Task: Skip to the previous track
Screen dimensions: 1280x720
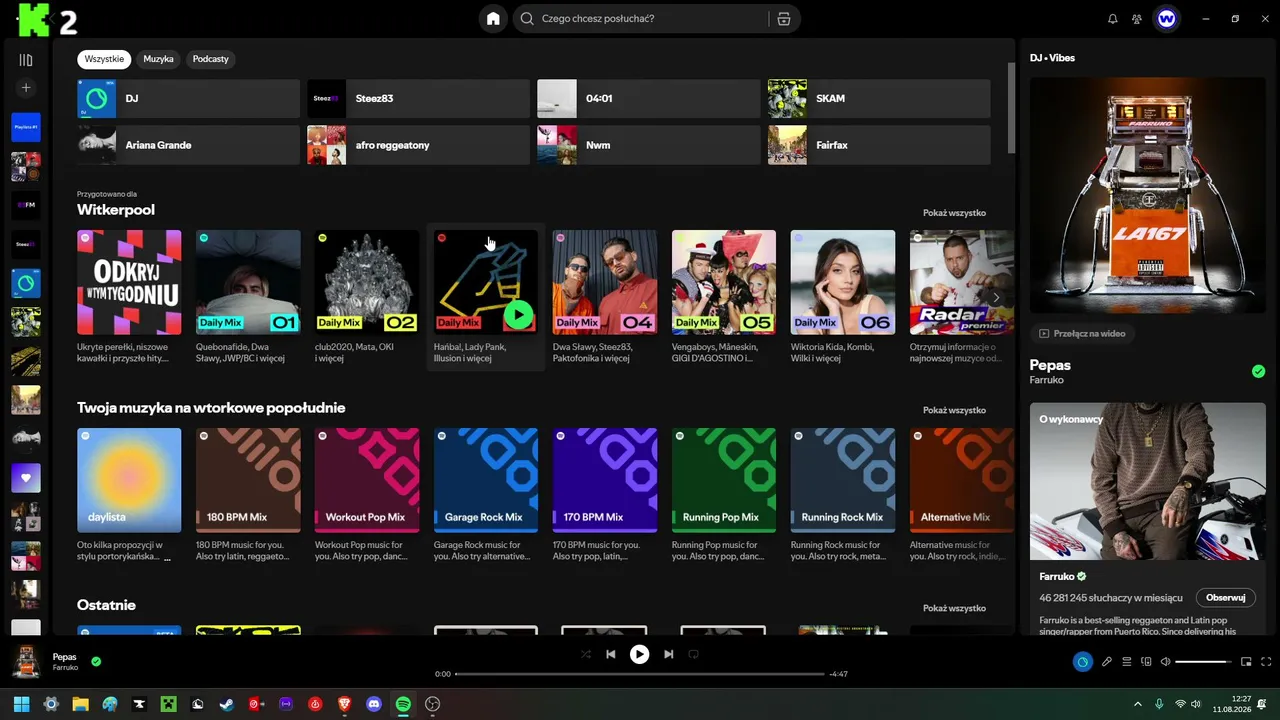Action: pyautogui.click(x=611, y=654)
